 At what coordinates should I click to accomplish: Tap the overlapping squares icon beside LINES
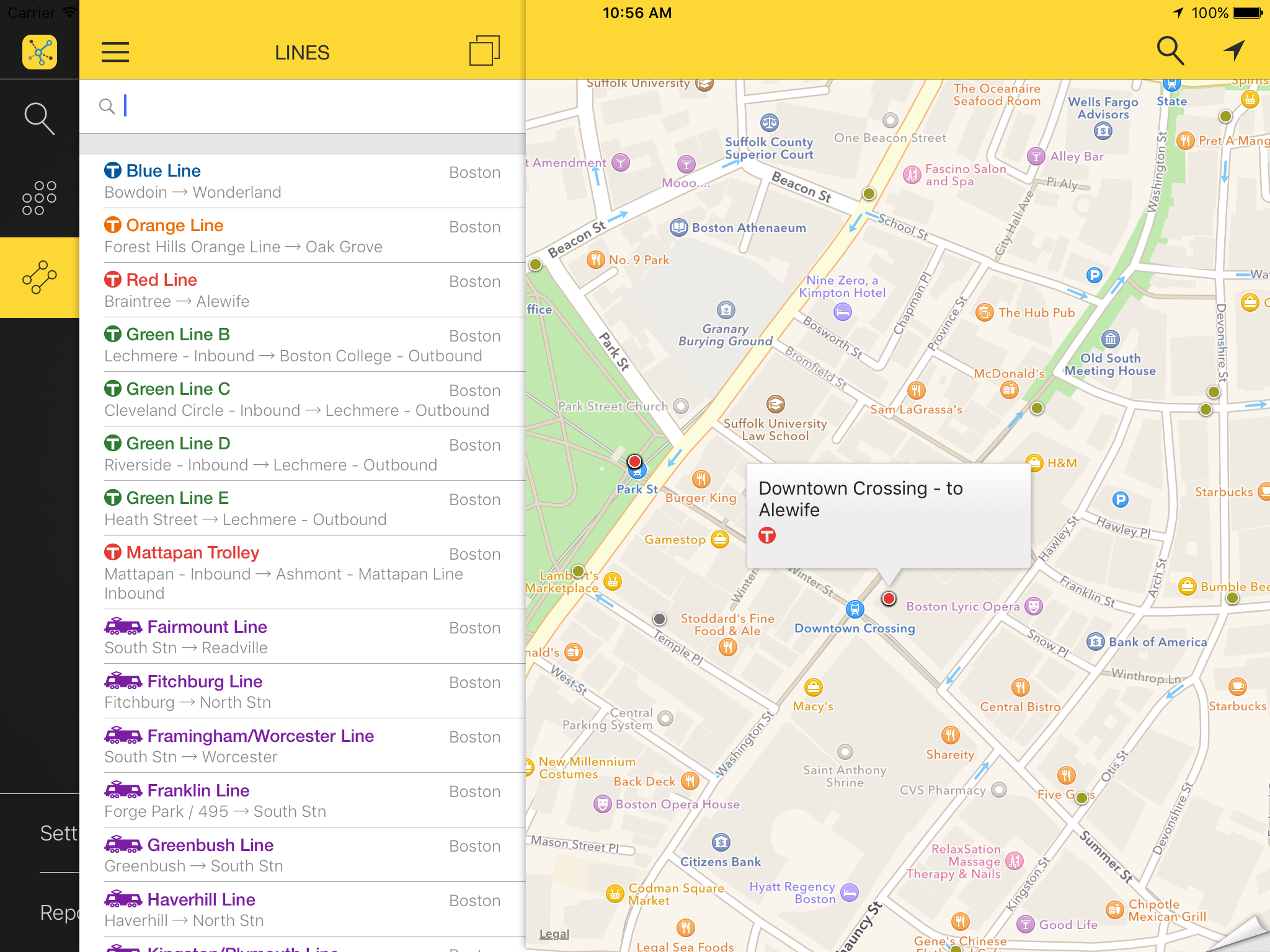(484, 51)
